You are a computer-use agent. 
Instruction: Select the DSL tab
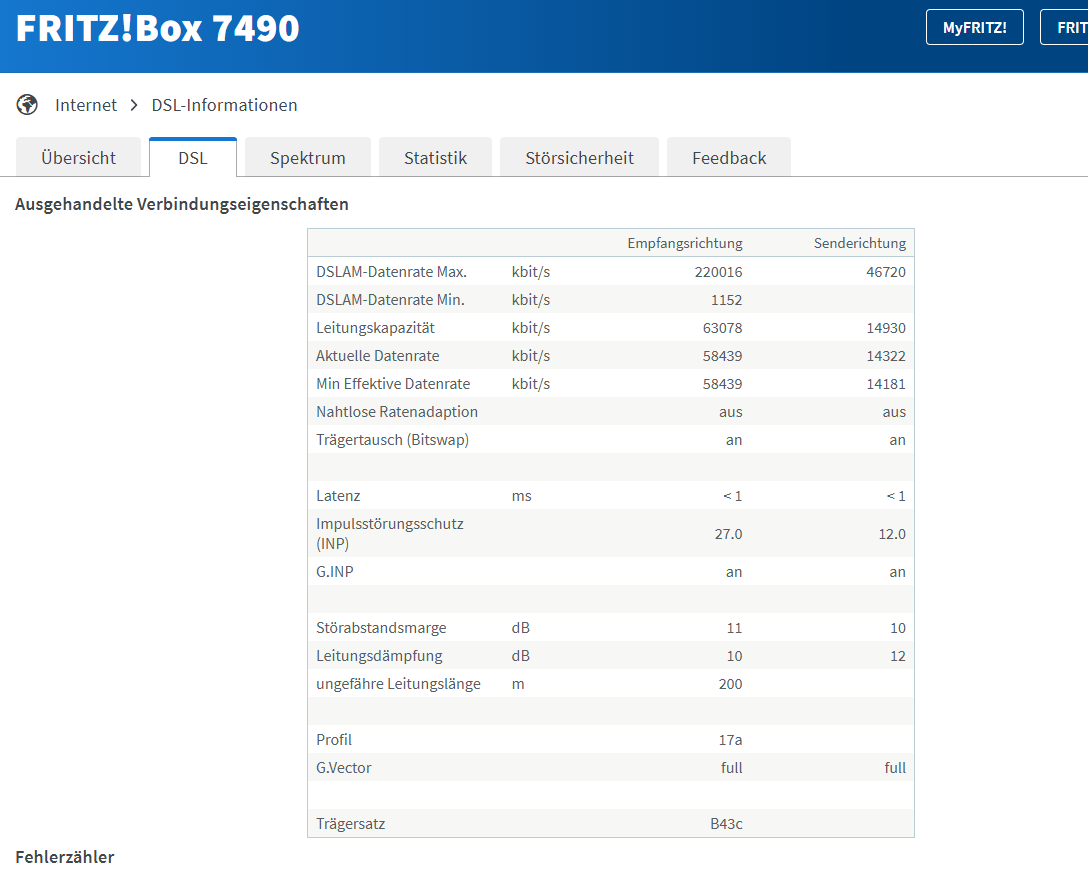(x=193, y=158)
